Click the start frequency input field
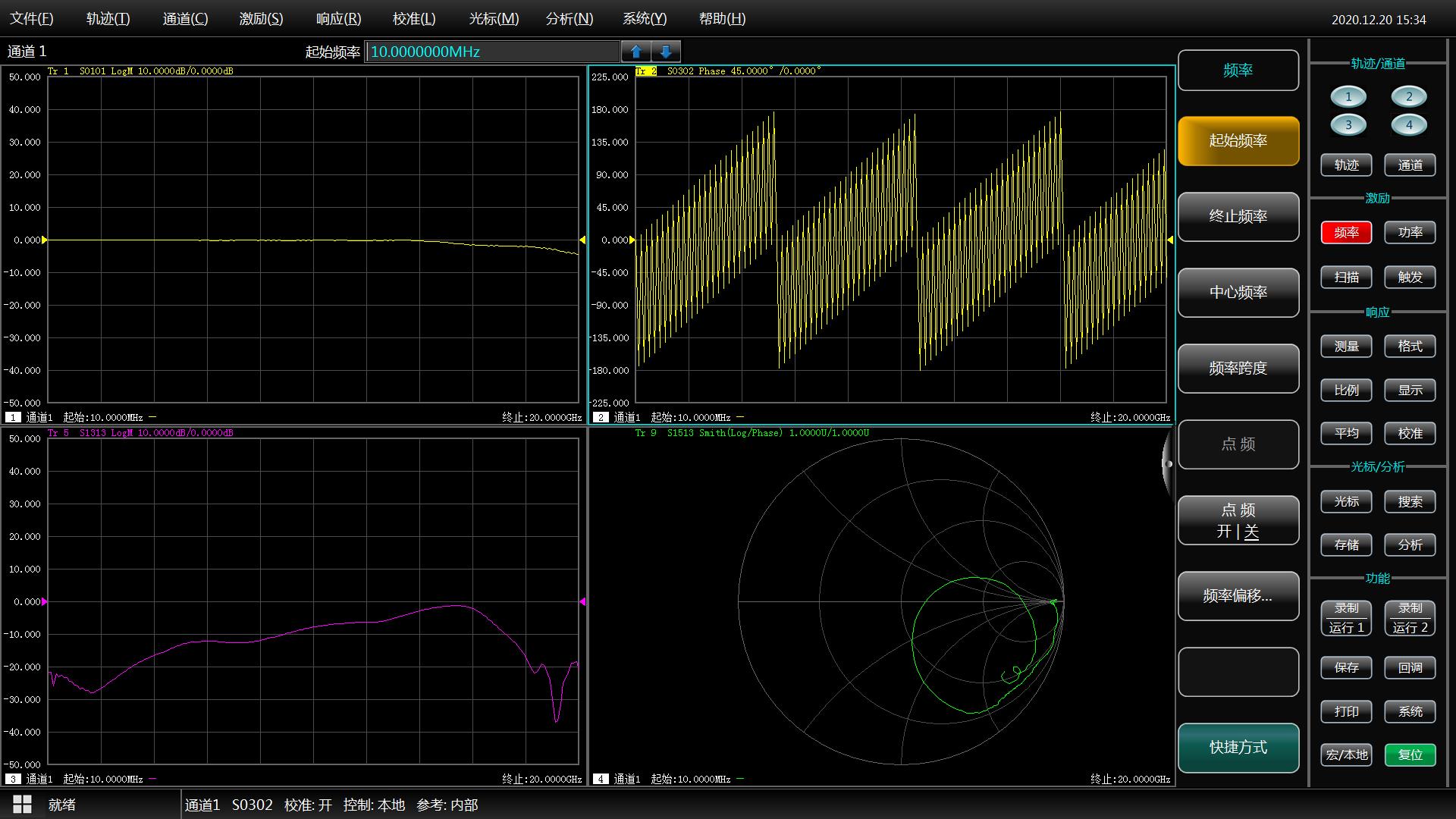Screen dimensions: 1456x819 492,52
